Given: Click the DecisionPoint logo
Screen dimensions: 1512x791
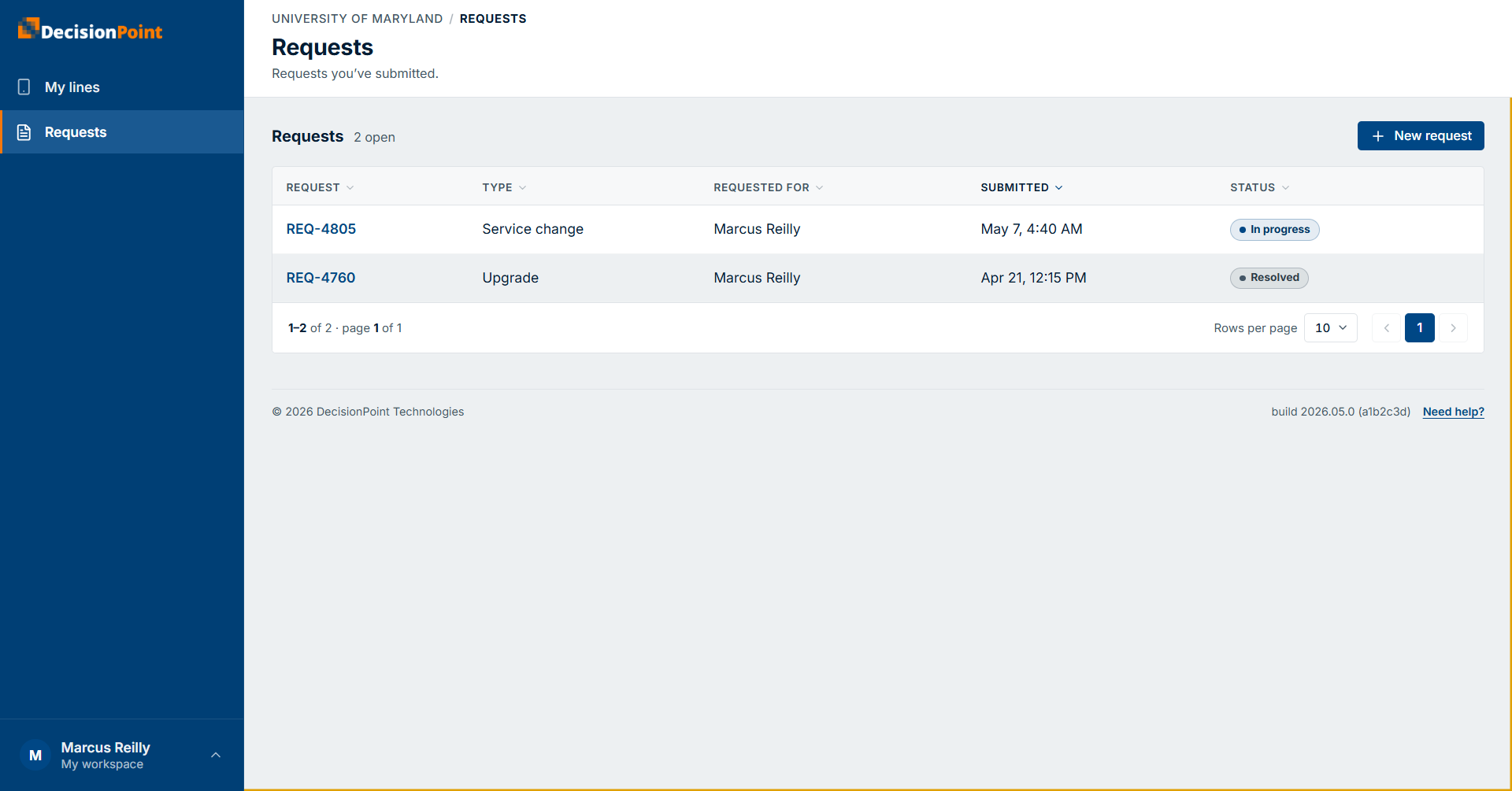Looking at the screenshot, I should [x=90, y=30].
